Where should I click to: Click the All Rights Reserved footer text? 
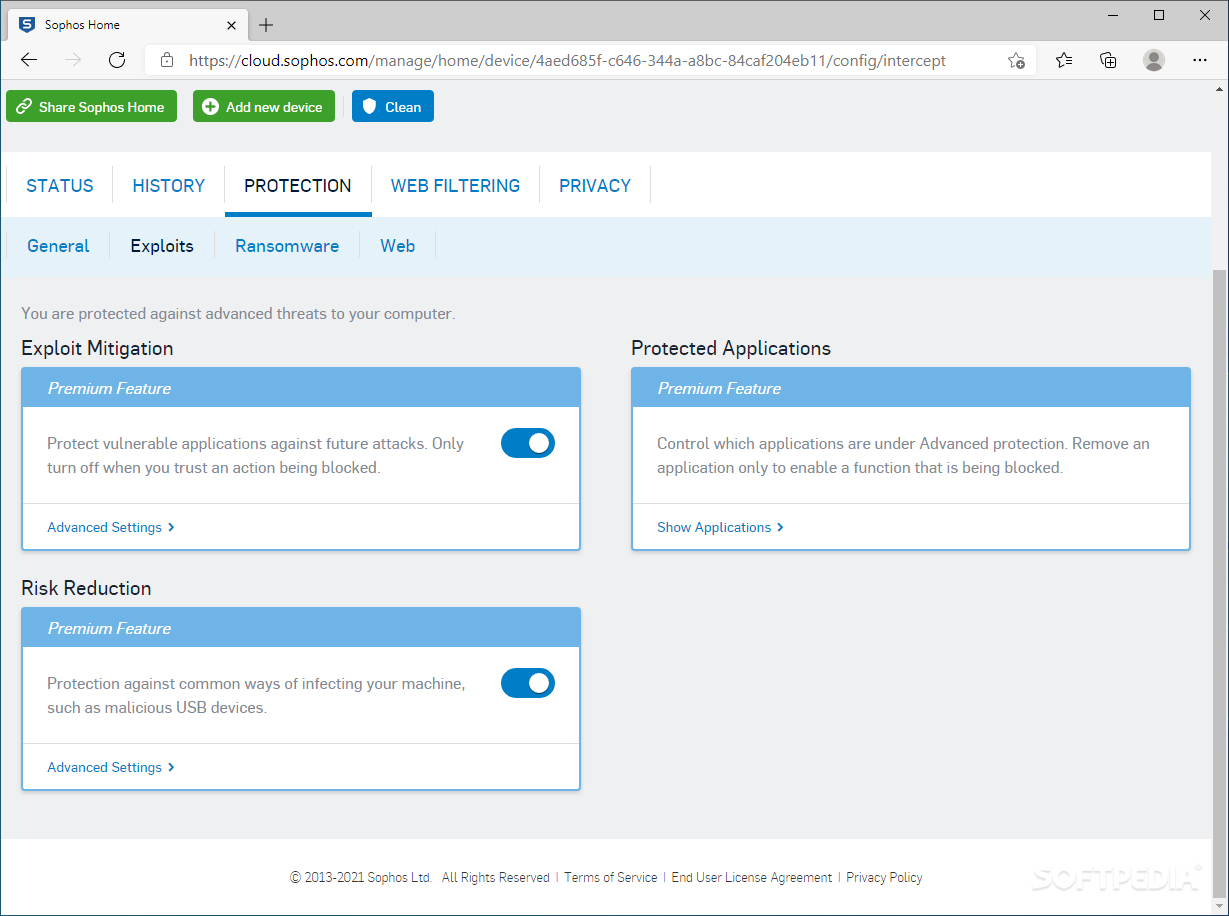pyautogui.click(x=496, y=877)
